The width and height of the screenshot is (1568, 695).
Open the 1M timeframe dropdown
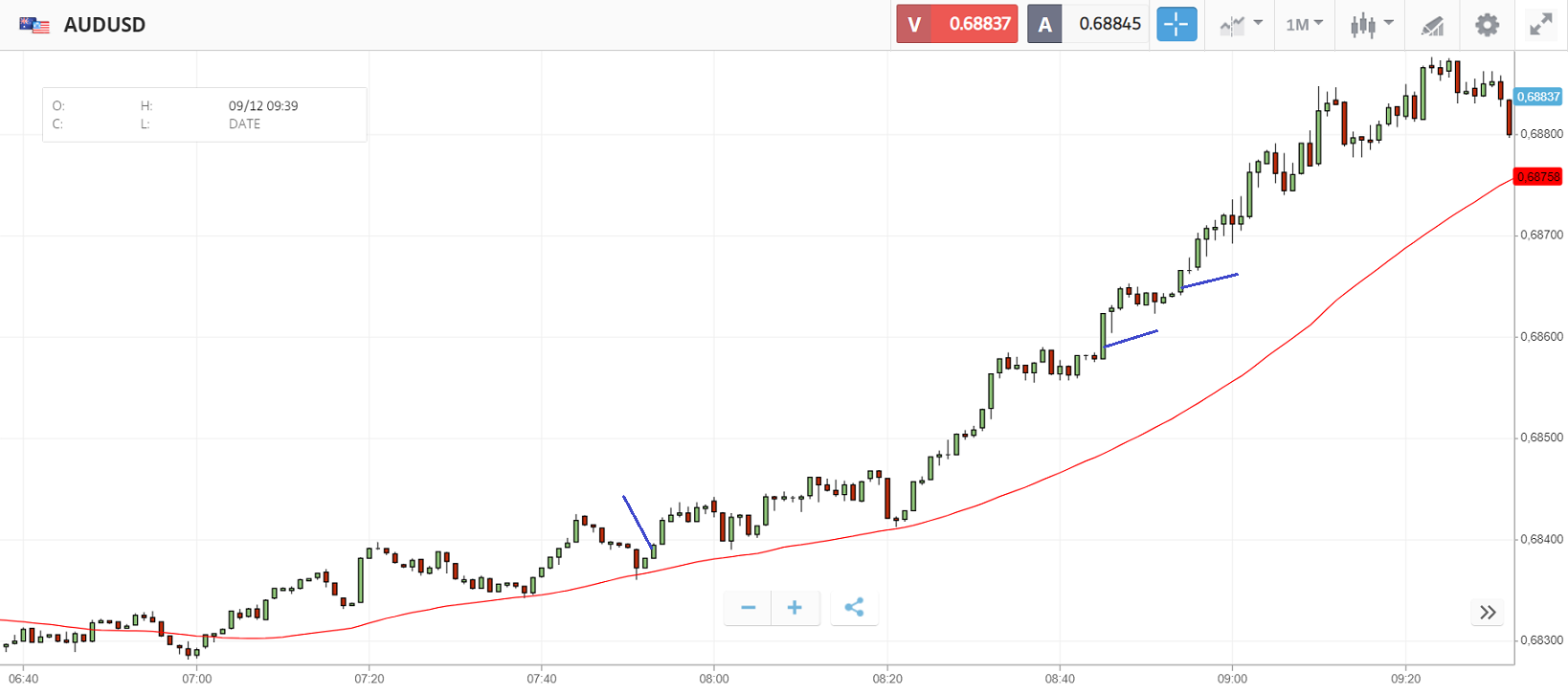pos(1304,25)
